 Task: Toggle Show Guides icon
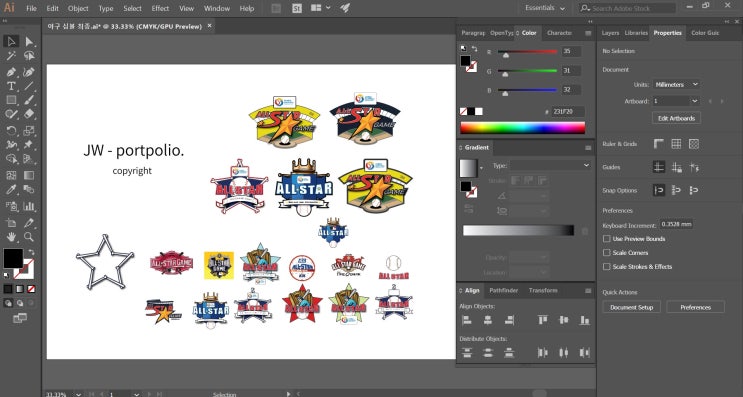coord(659,167)
